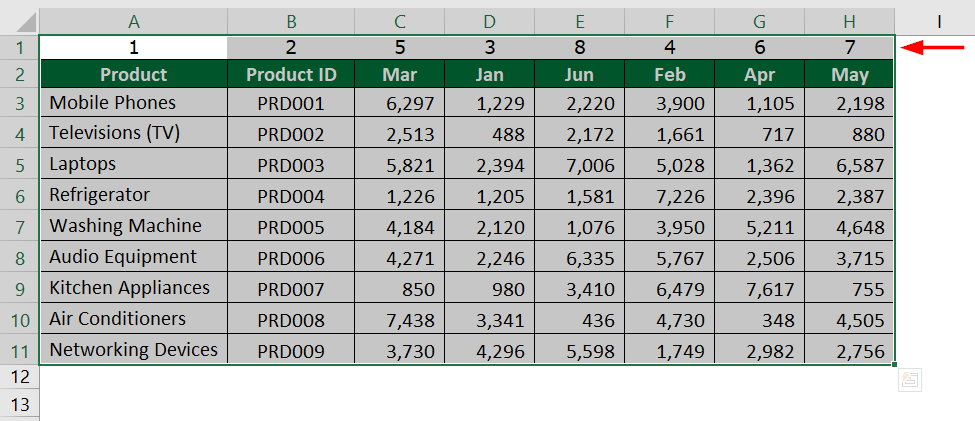
Task: Click the PRD005 cell
Action: point(291,227)
